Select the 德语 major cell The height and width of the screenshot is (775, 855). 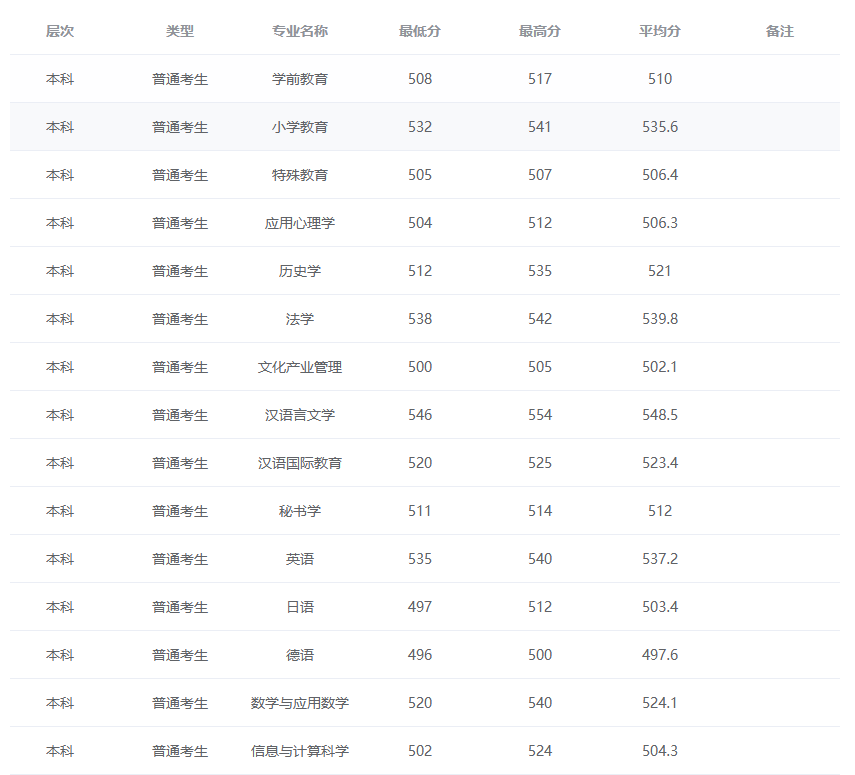300,655
